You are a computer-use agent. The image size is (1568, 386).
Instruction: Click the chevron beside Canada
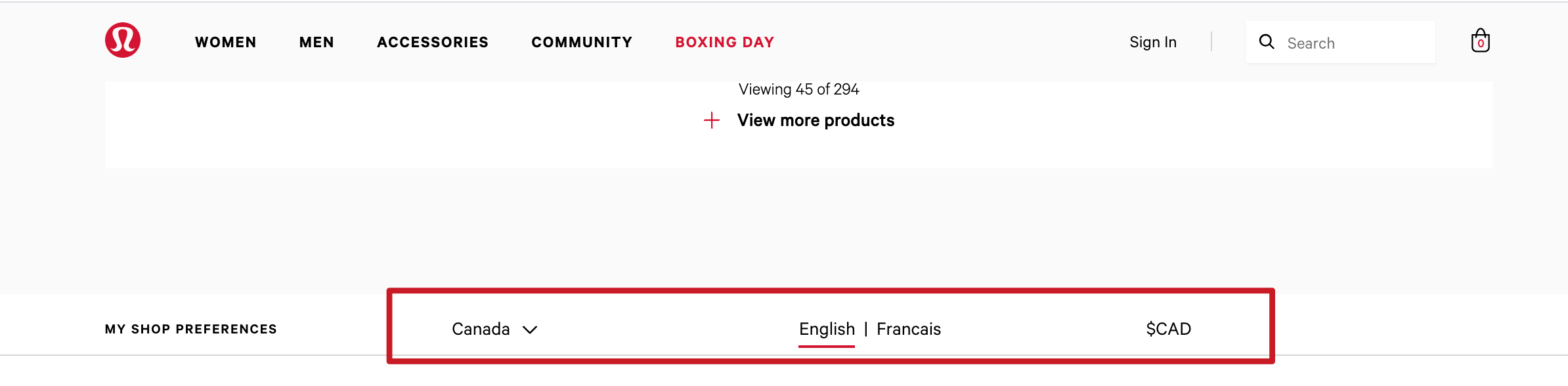click(x=530, y=330)
